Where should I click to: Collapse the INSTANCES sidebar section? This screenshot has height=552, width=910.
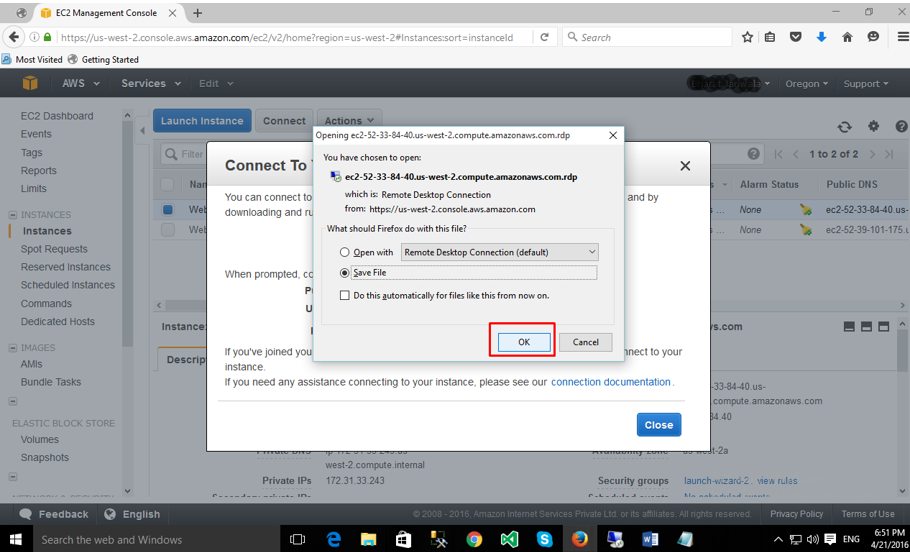pyautogui.click(x=13, y=215)
